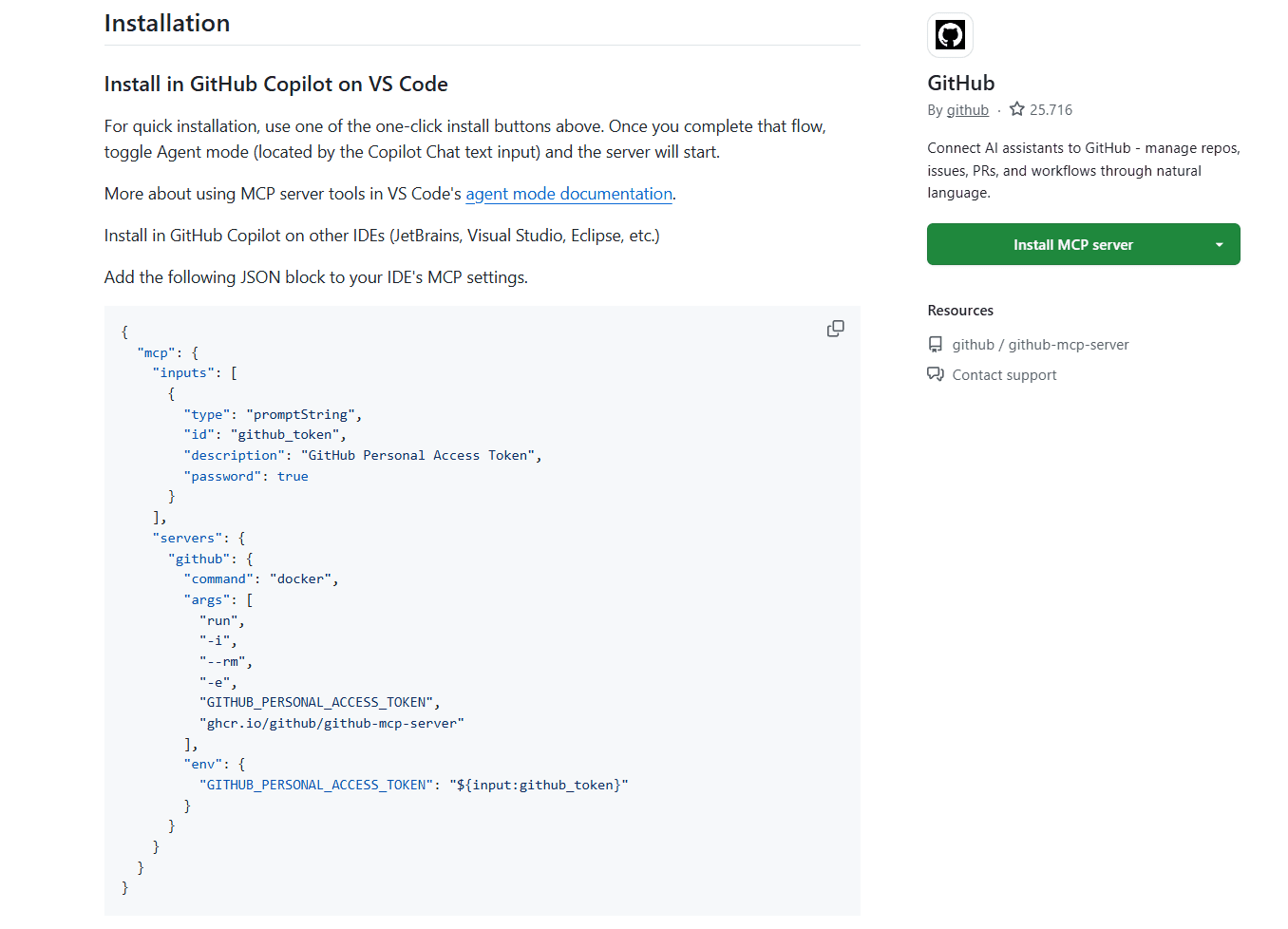The width and height of the screenshot is (1288, 929).
Task: Click the Resources section label
Action: click(960, 310)
